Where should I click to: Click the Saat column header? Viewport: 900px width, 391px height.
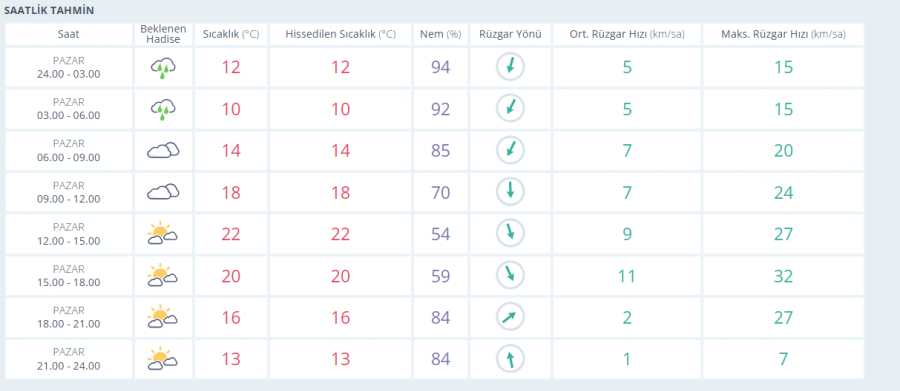click(69, 34)
